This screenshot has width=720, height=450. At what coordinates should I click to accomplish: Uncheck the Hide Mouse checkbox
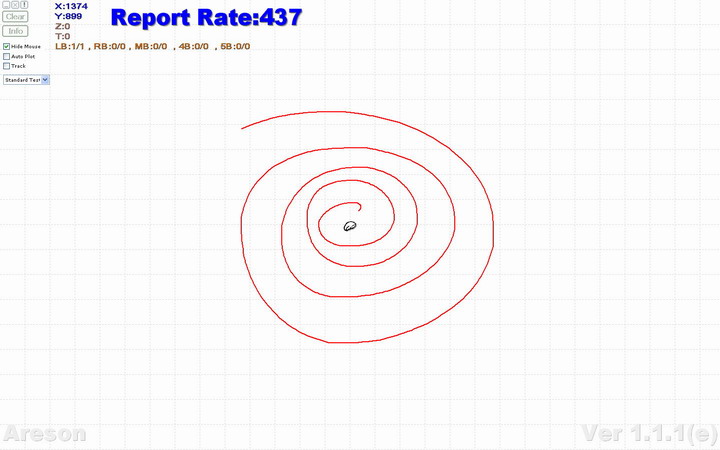coord(6,46)
